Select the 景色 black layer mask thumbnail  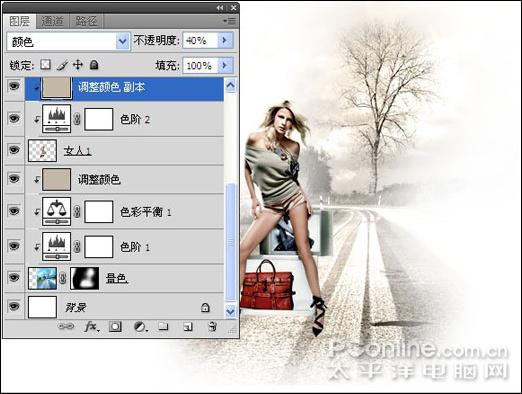(x=85, y=278)
